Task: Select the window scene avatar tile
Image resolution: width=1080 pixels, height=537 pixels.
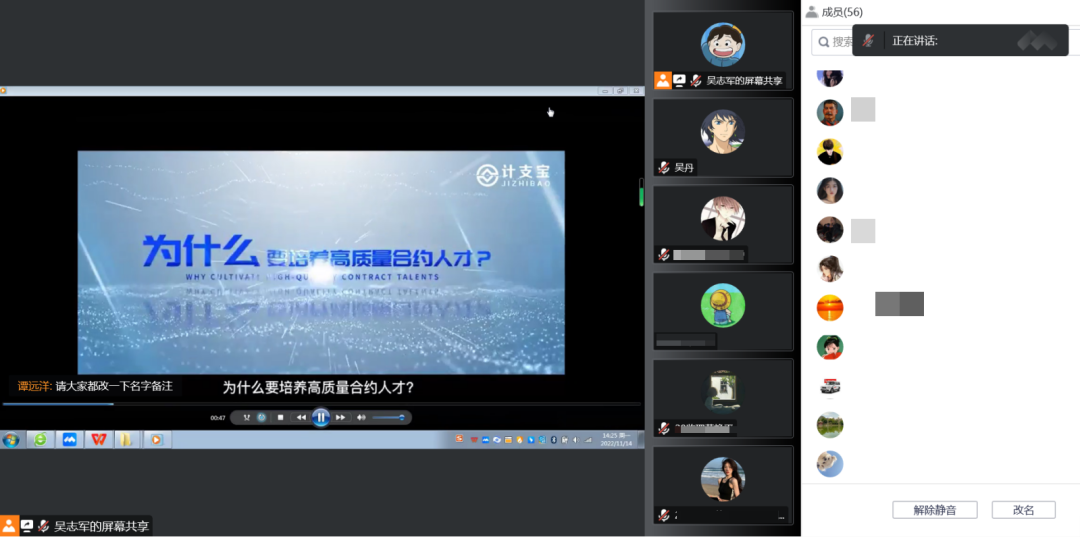Action: tap(723, 392)
